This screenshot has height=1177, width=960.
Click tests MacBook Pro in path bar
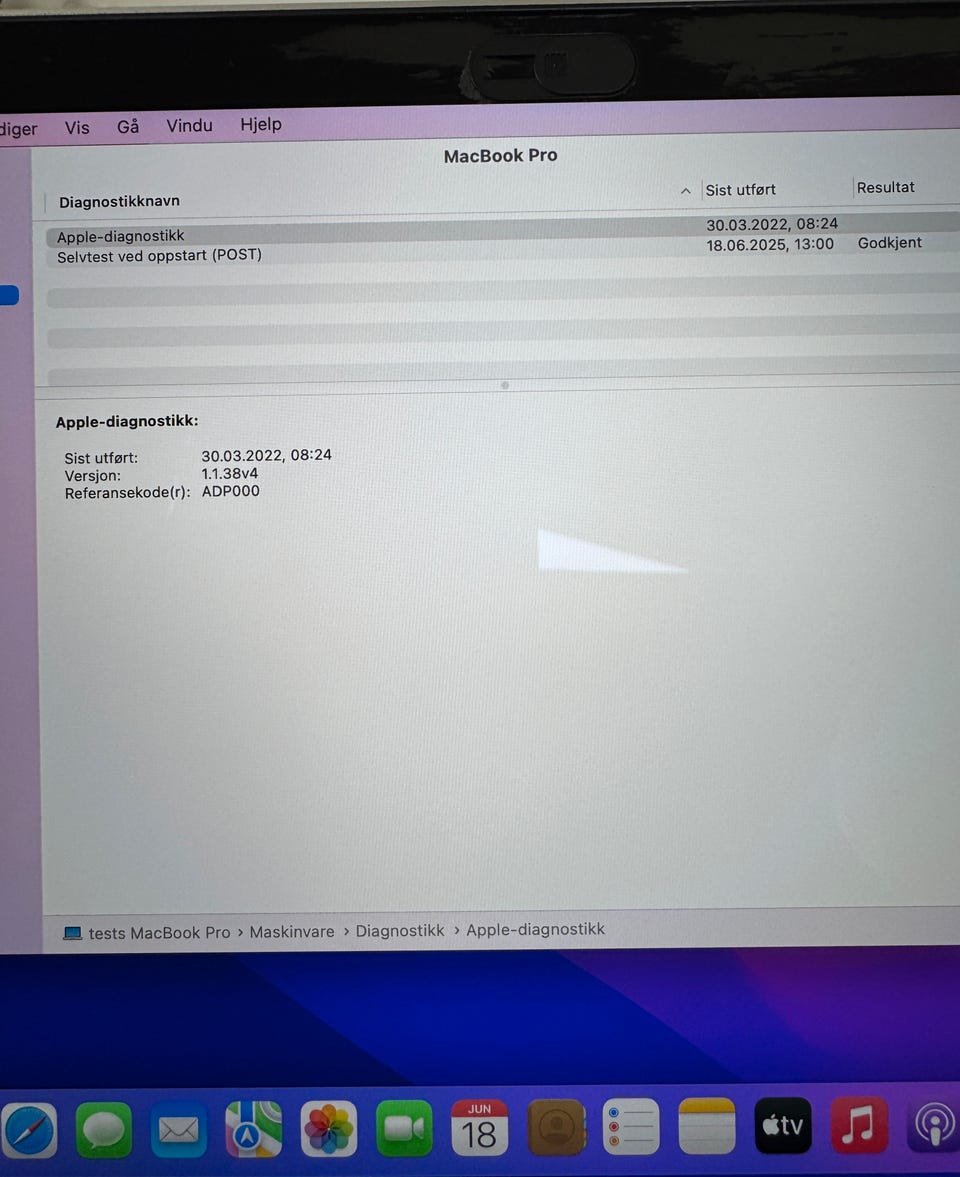coord(159,933)
